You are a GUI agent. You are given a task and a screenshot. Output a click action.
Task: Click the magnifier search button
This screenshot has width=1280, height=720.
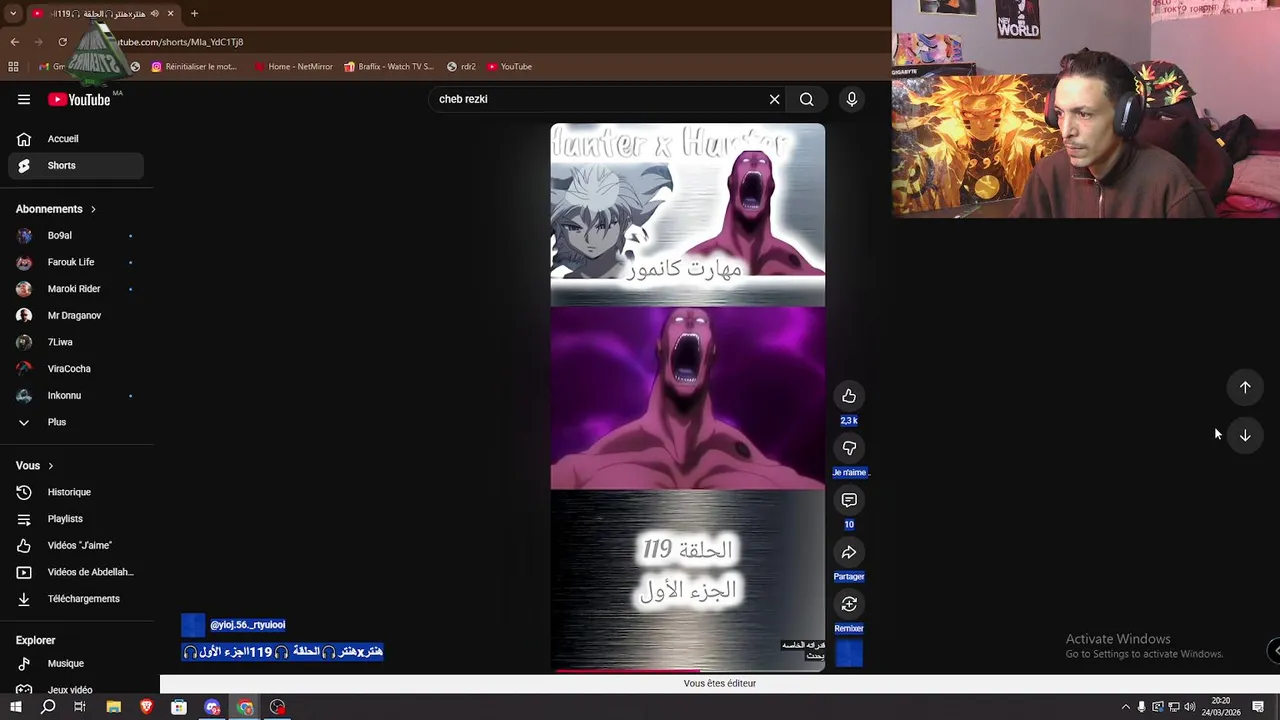(x=806, y=99)
